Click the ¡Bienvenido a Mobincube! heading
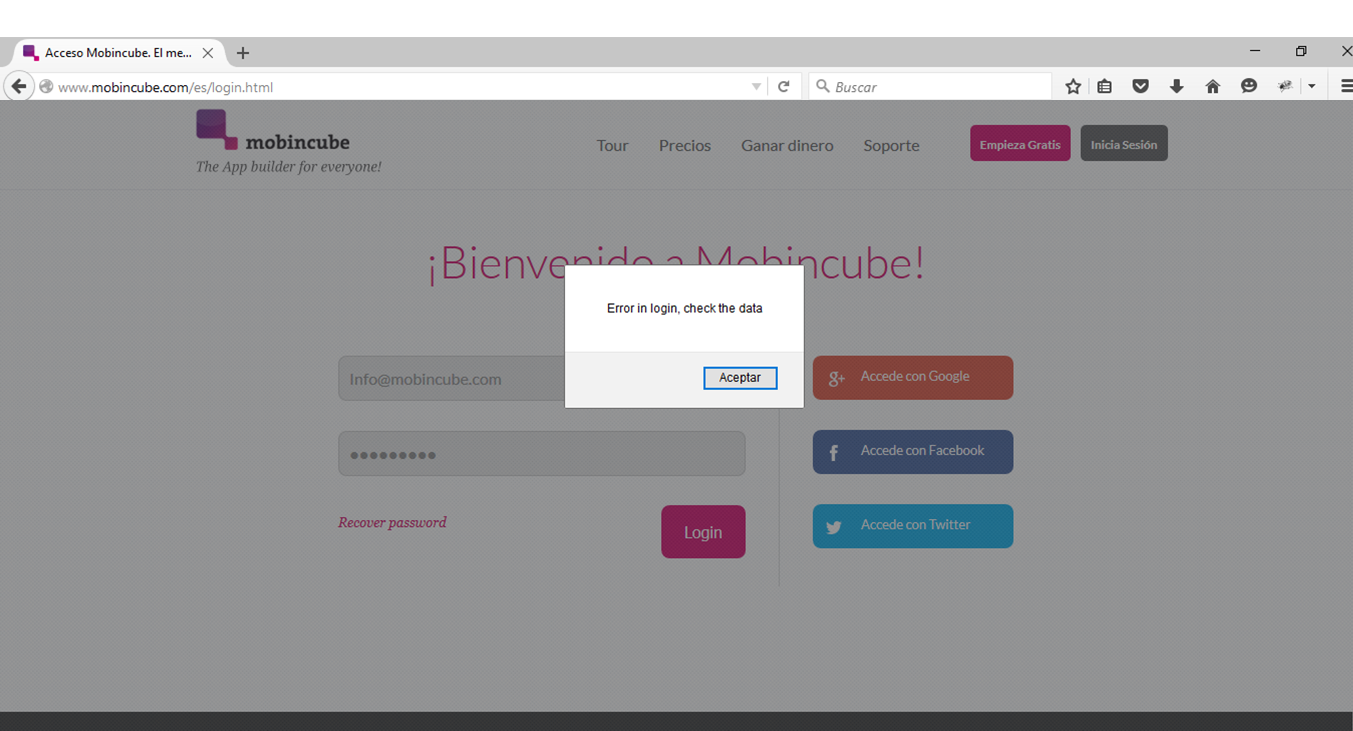 point(676,263)
